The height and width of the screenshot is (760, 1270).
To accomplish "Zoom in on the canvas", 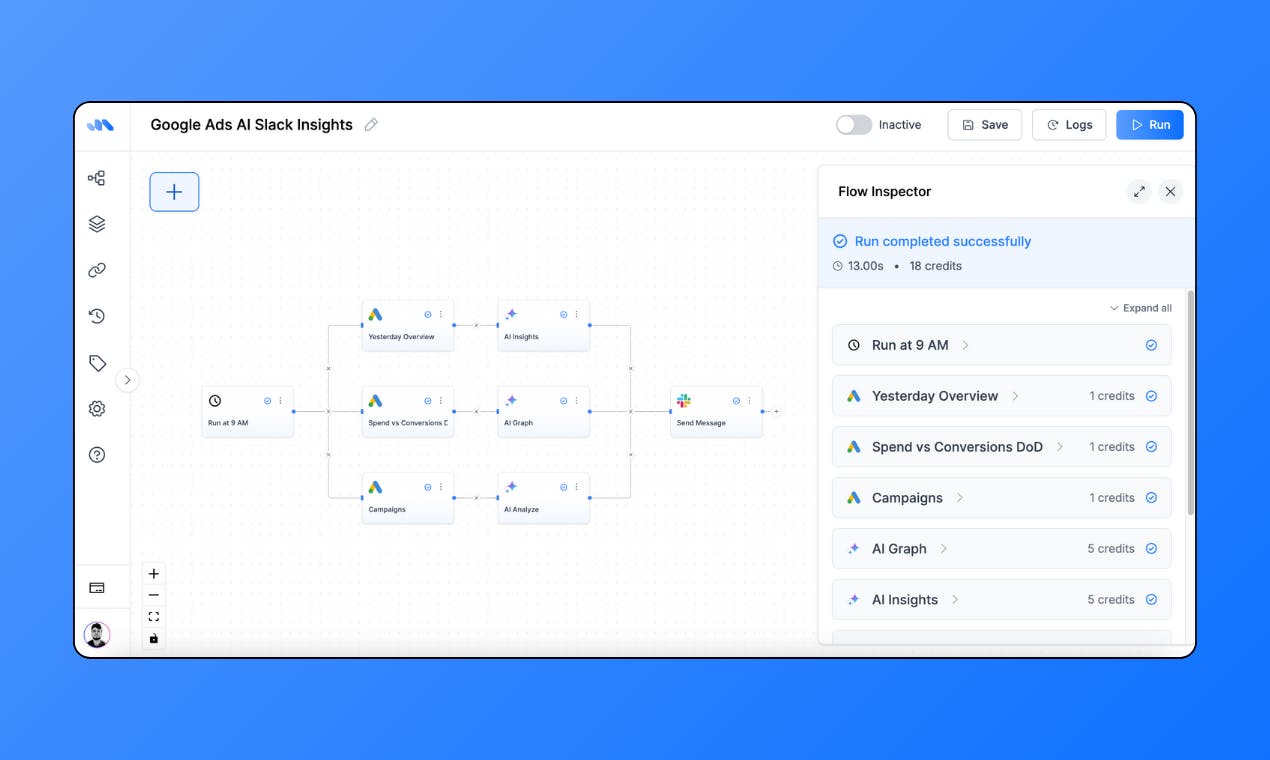I will pos(154,574).
